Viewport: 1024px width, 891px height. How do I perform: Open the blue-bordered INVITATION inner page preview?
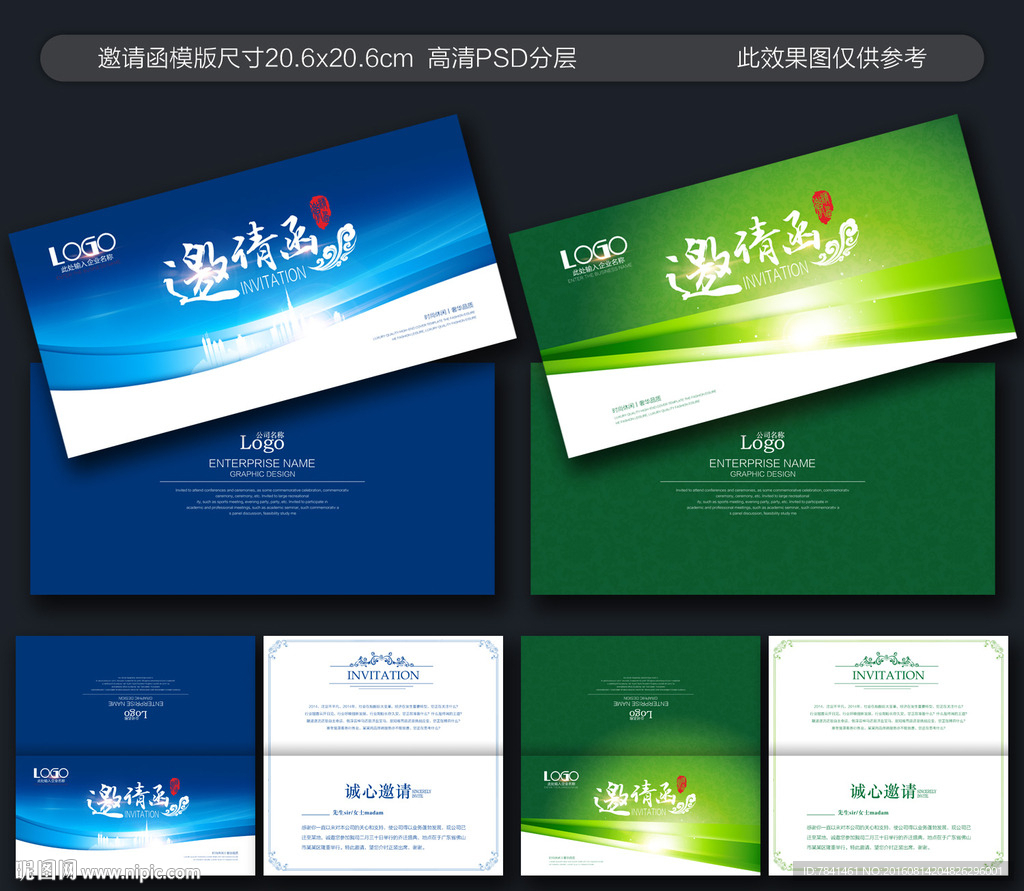383,755
